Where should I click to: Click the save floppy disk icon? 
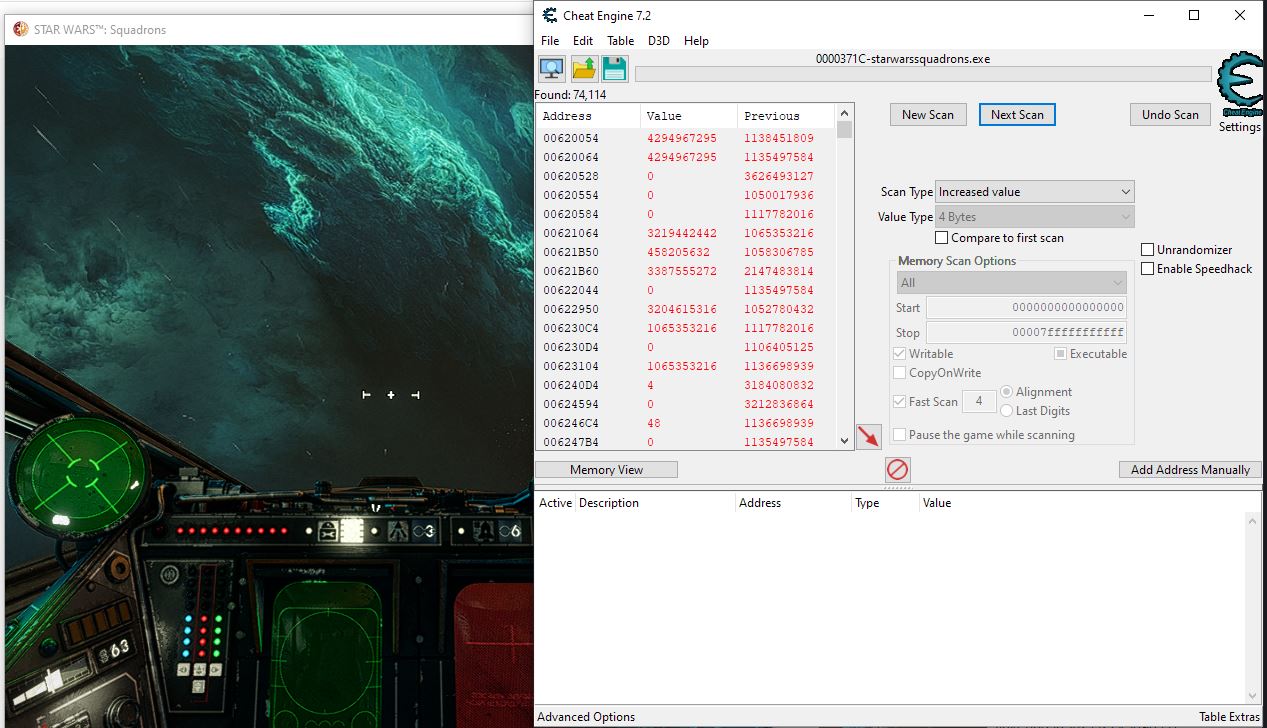point(614,69)
